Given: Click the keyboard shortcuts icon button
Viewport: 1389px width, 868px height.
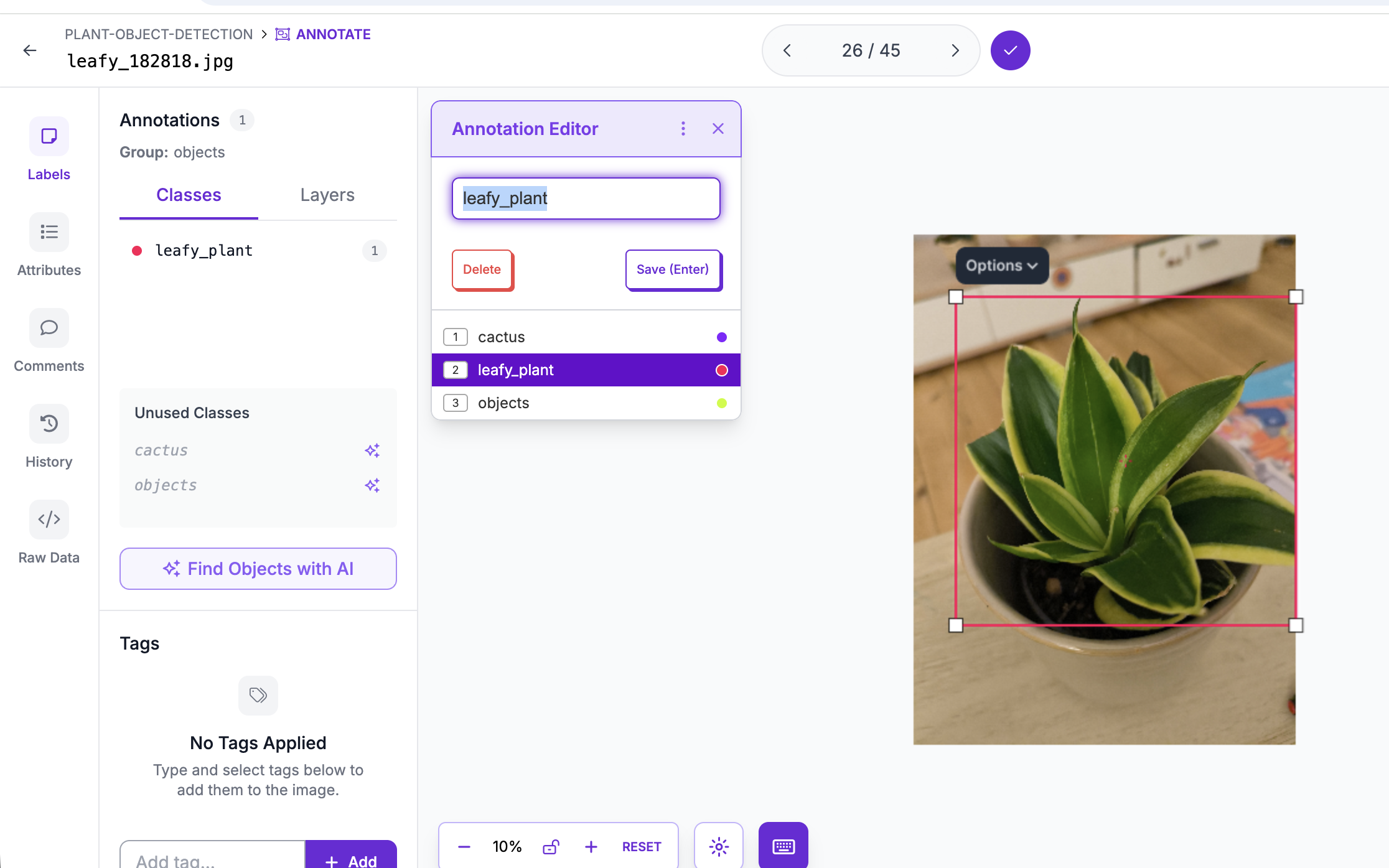Looking at the screenshot, I should pos(783,846).
